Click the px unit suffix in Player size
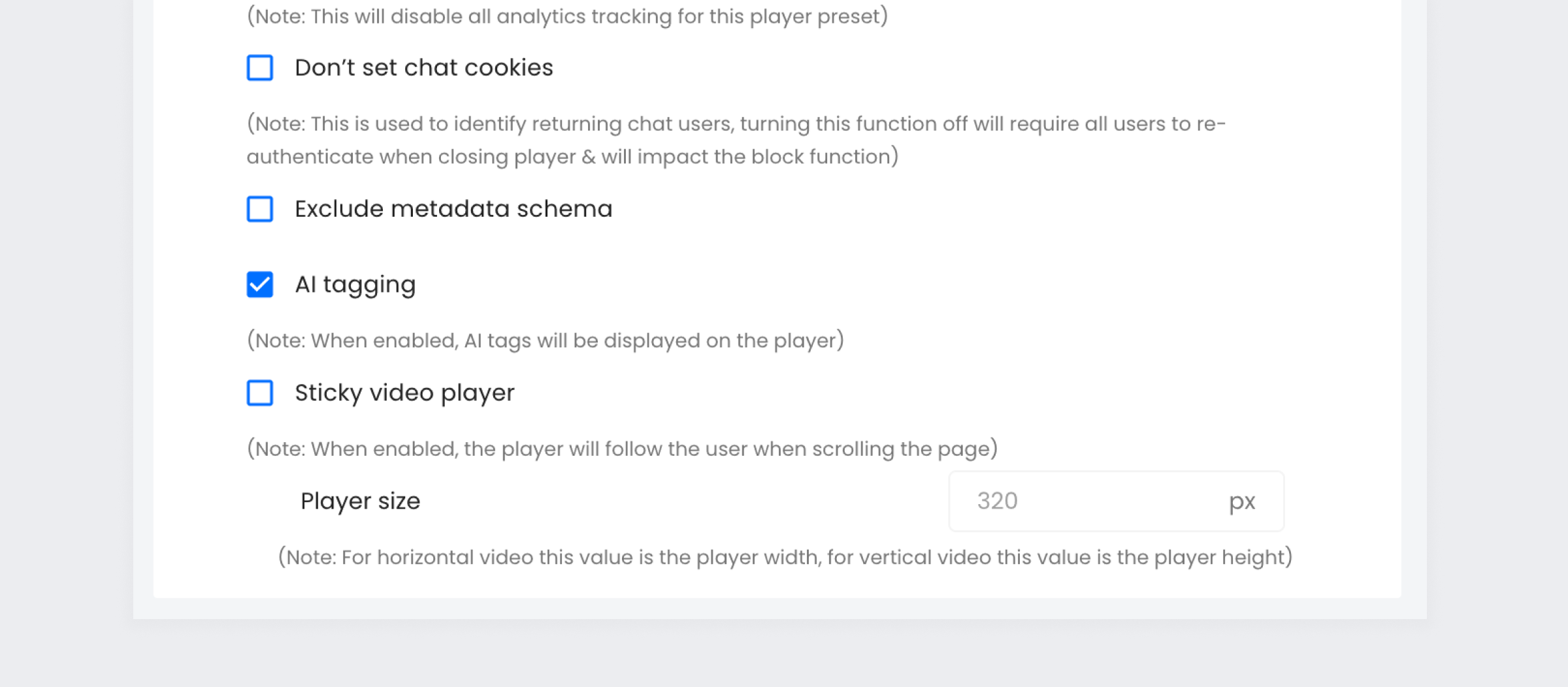 [x=1242, y=502]
